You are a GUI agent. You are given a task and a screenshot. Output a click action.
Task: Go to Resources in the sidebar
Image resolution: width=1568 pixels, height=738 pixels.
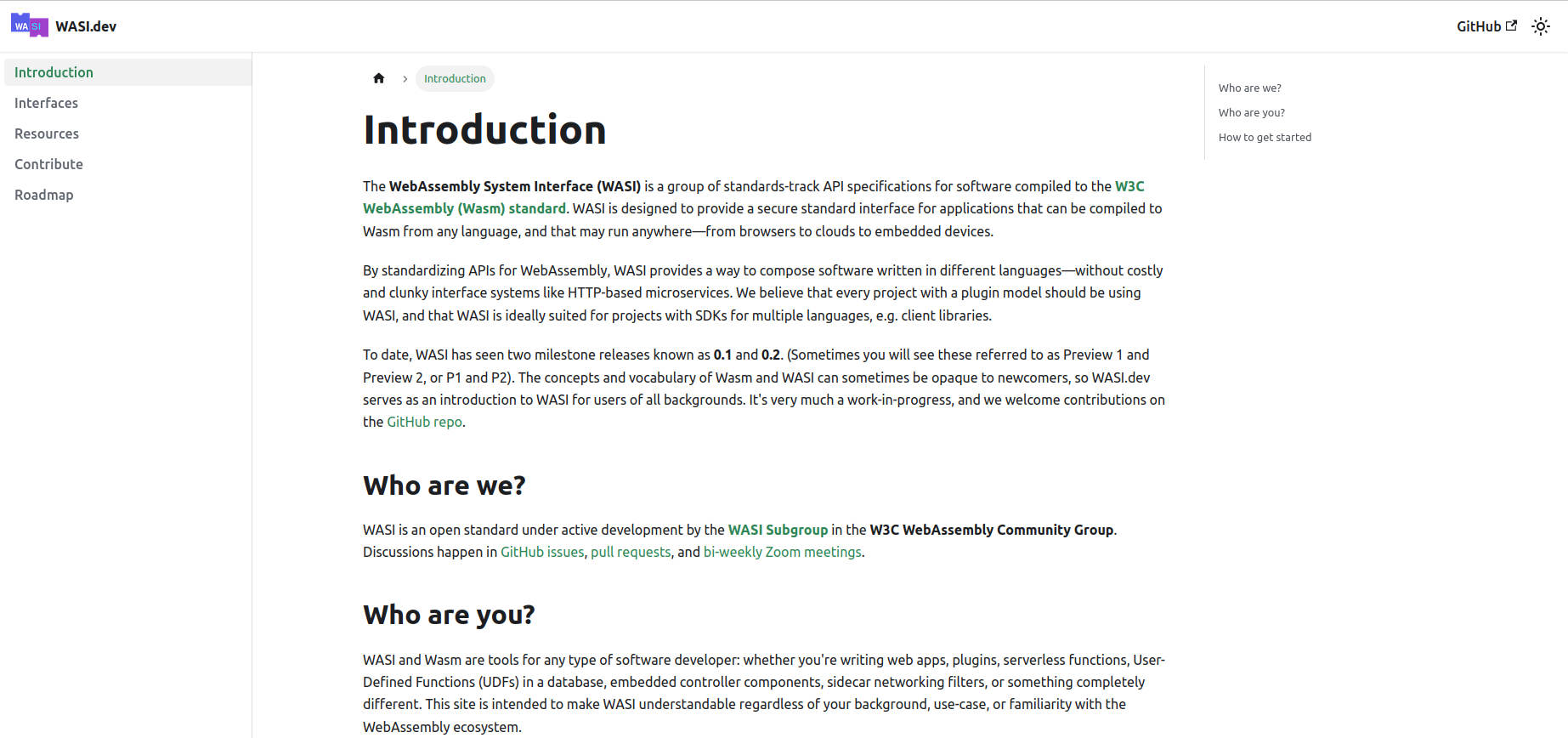point(47,133)
